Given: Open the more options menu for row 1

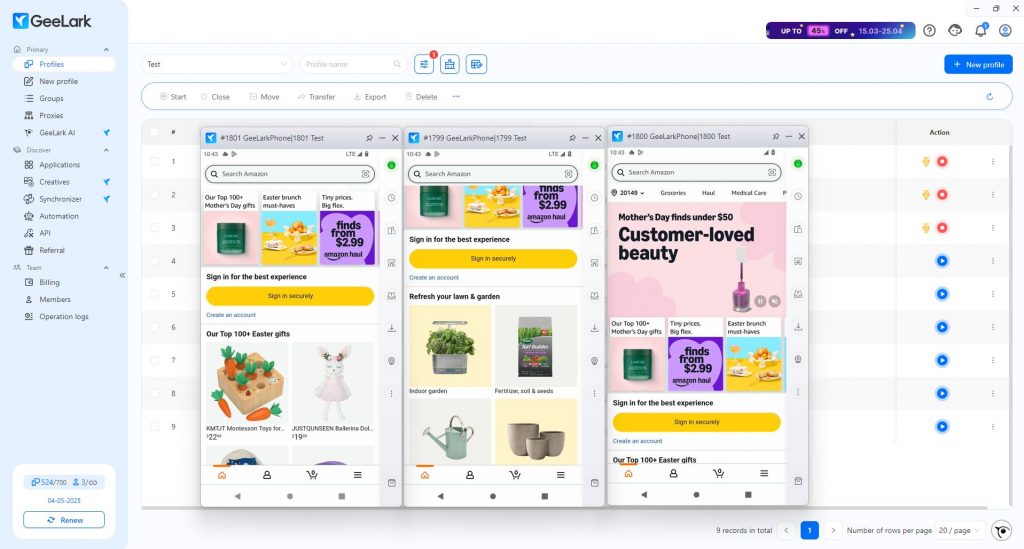Looking at the screenshot, I should click(993, 161).
